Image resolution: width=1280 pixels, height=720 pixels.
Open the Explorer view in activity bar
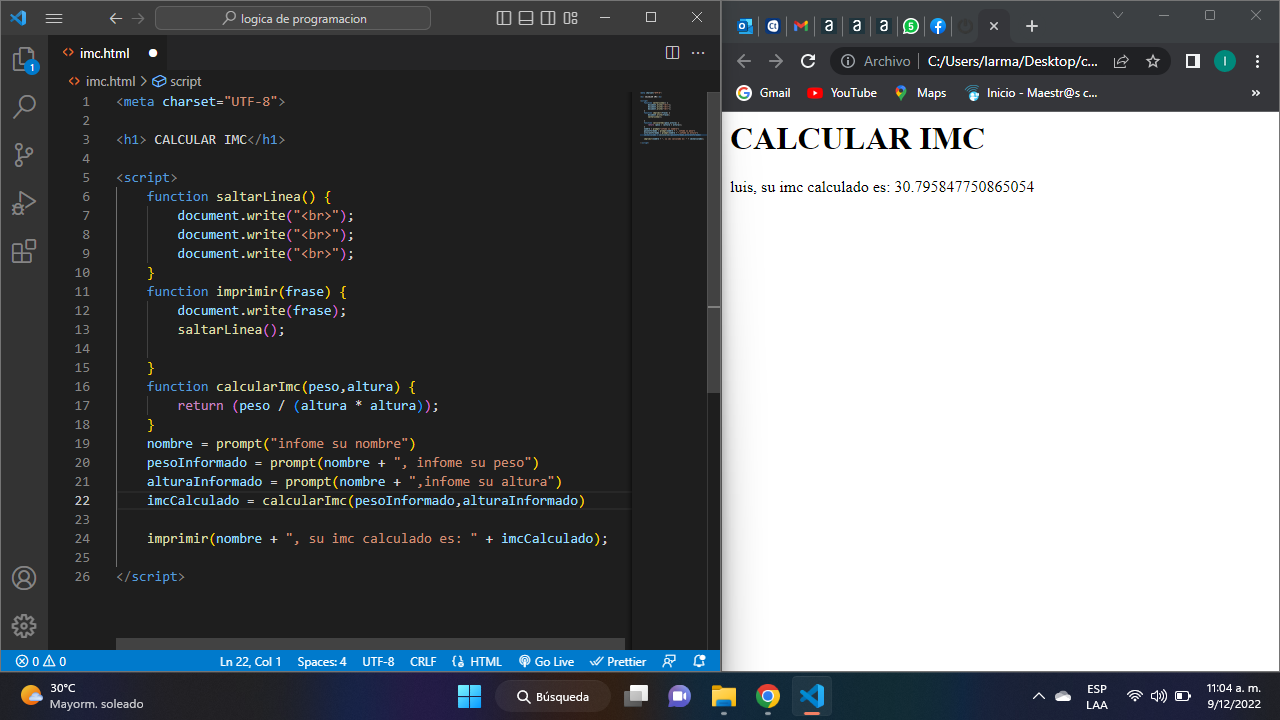[x=24, y=60]
